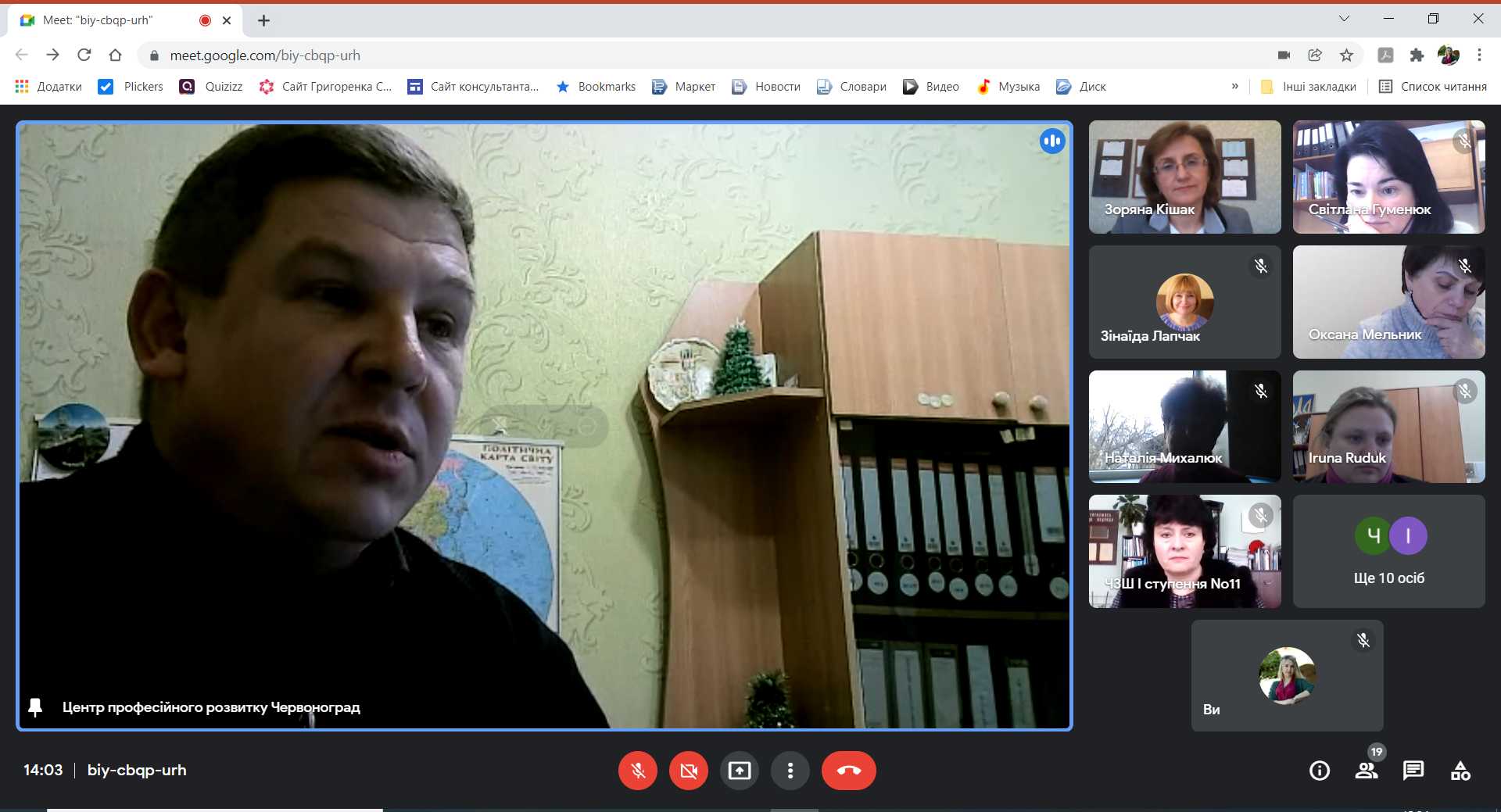This screenshot has height=812, width=1501.
Task: Open more options three-dot menu in Meet
Action: [790, 771]
